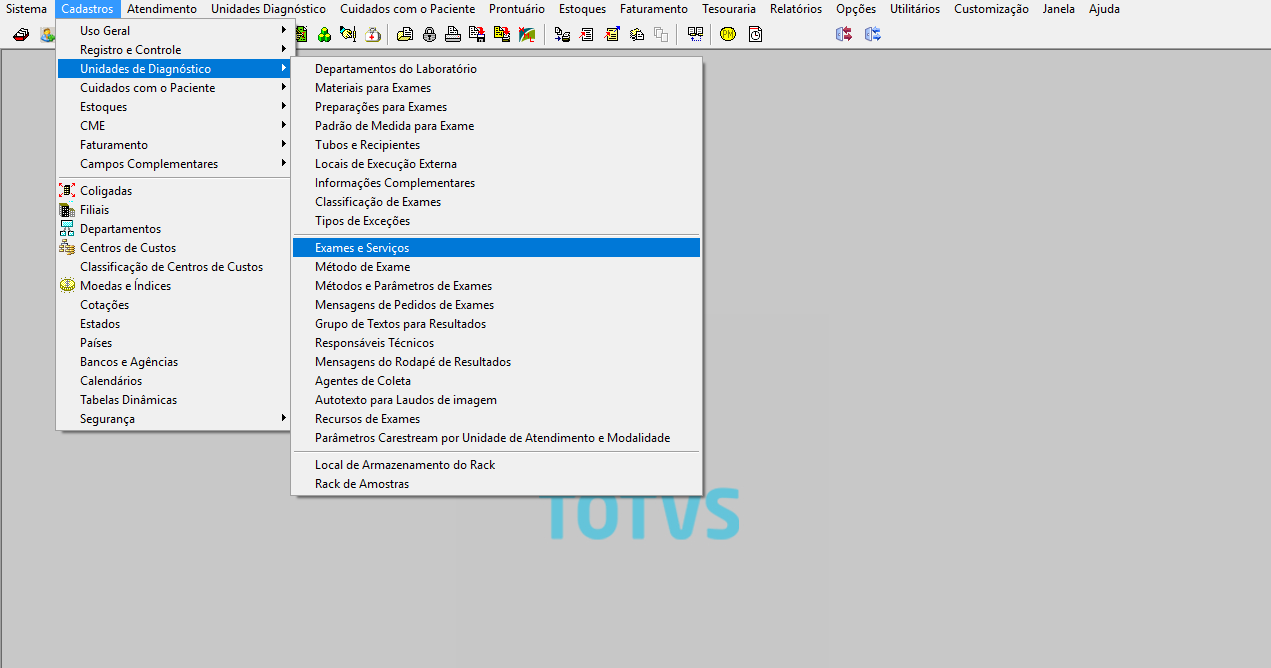
Task: Expand the Campos Complementares submenu arrow
Action: click(284, 163)
